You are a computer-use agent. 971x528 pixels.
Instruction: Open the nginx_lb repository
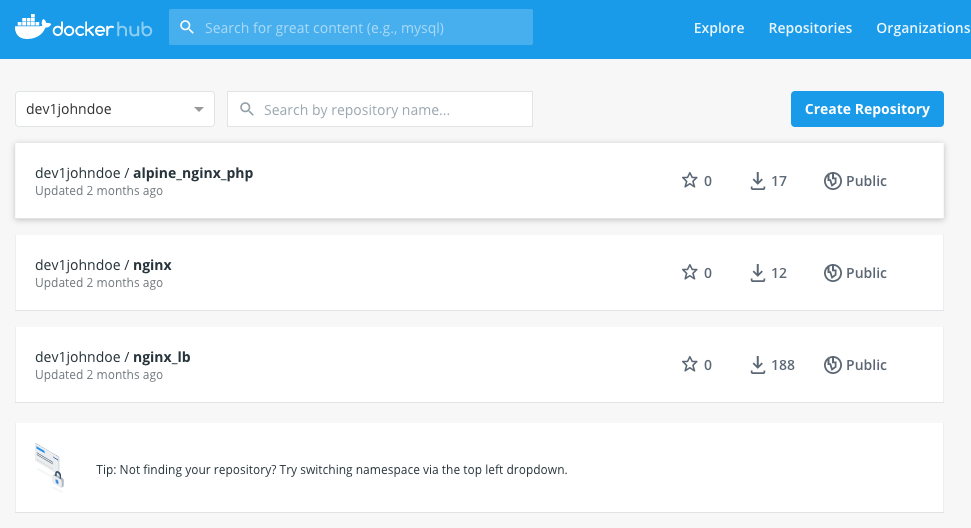tap(479, 365)
